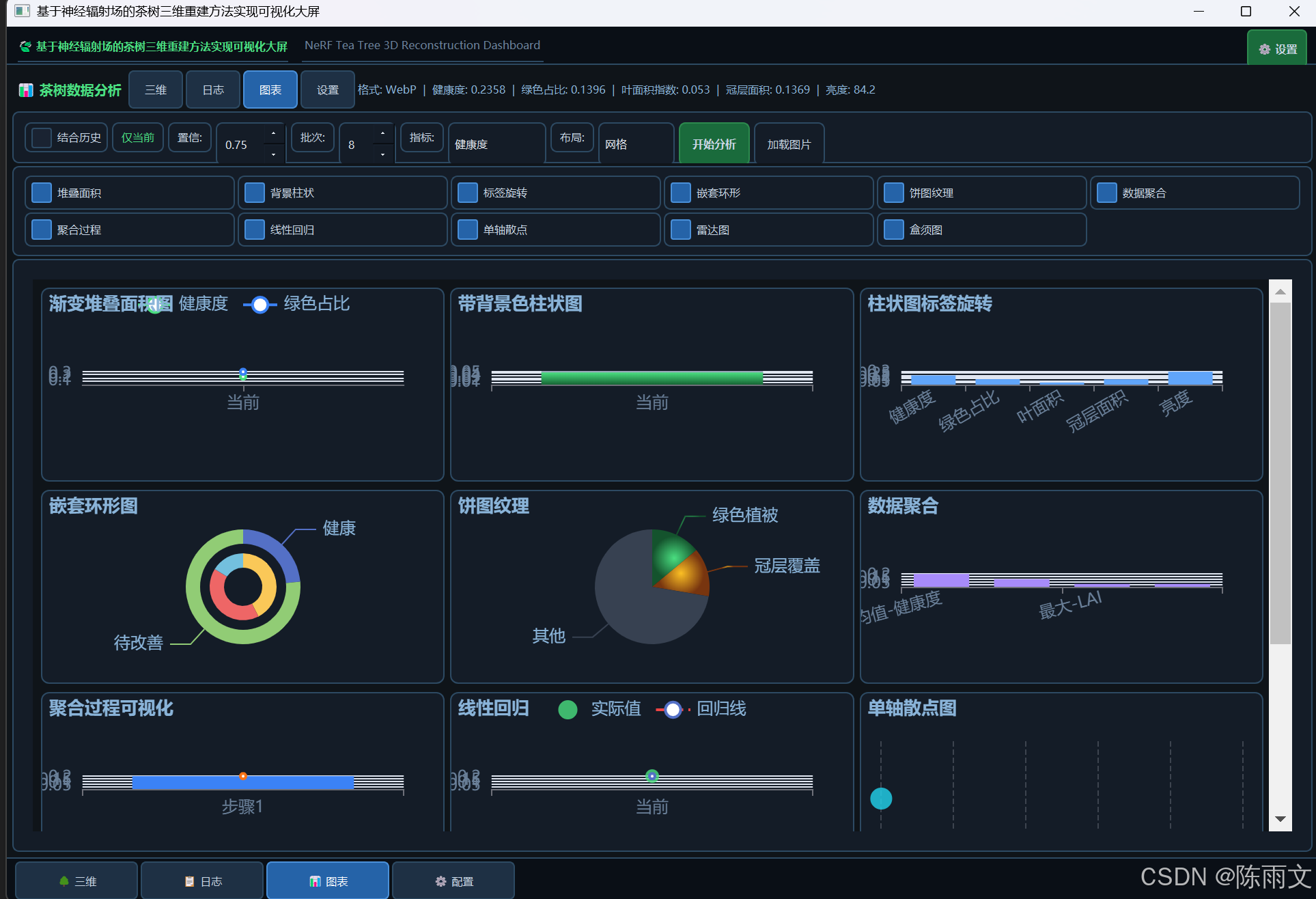Click the blue bar in 聚合过程可视化 chart
1316x899 pixels.
243,783
